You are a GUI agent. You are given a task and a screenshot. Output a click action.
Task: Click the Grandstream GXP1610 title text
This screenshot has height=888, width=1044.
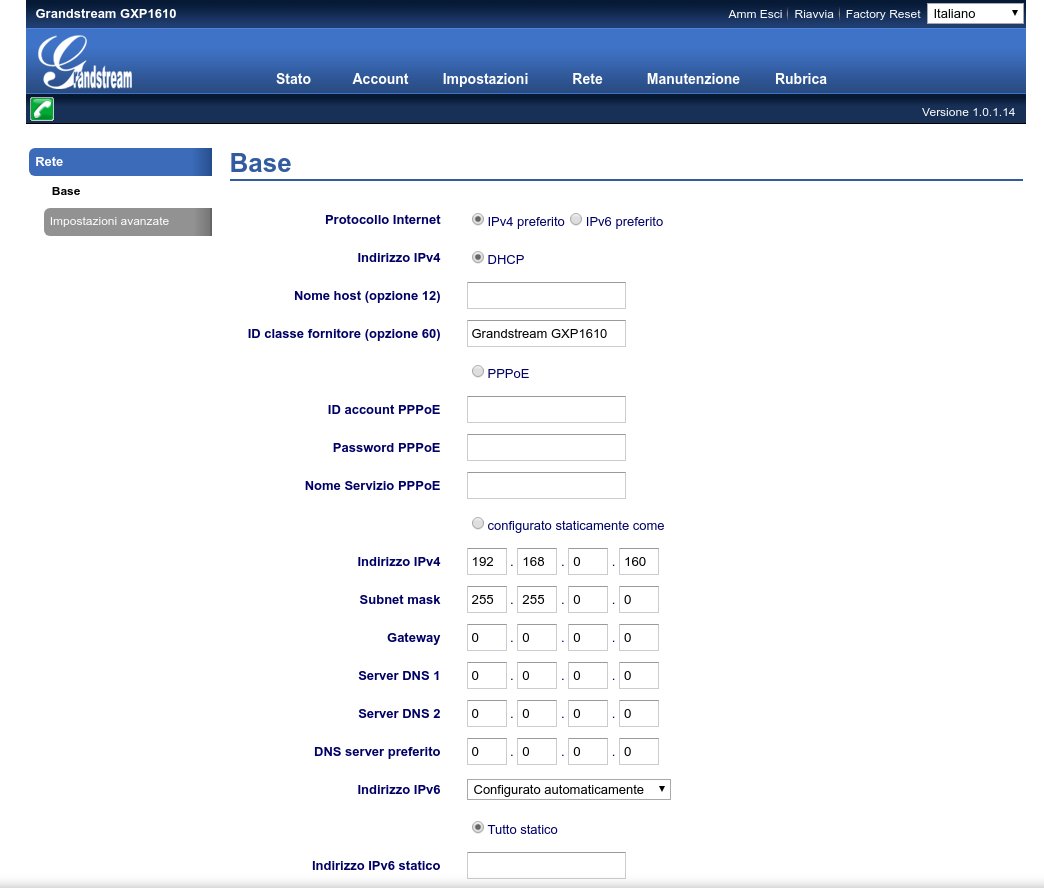pyautogui.click(x=106, y=13)
